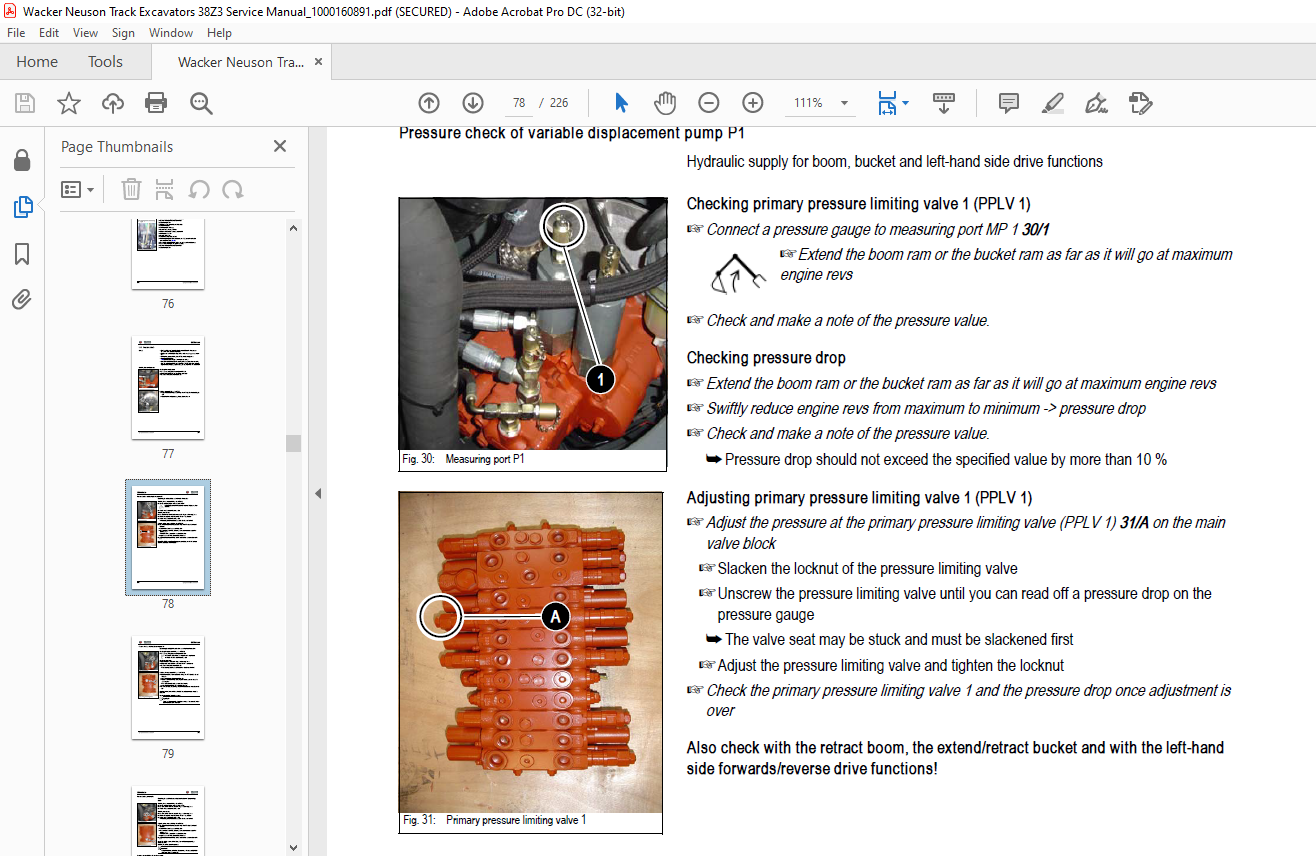This screenshot has width=1316, height=856.
Task: Select the highlight text pen tool
Action: pyautogui.click(x=1052, y=103)
